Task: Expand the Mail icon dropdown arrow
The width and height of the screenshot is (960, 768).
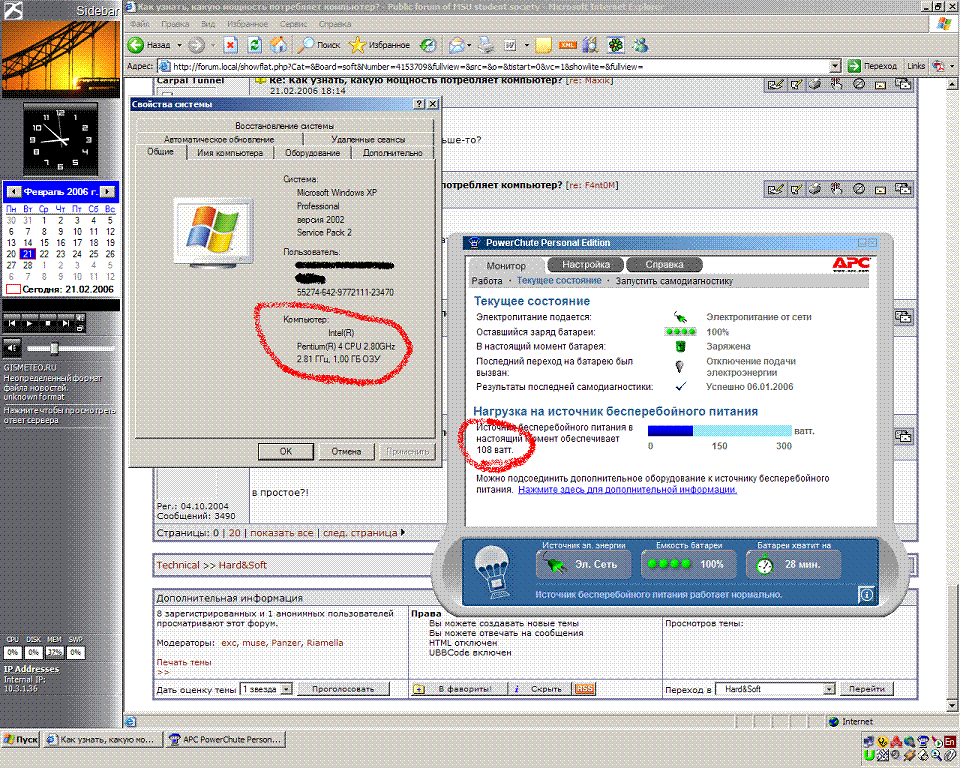Action: click(469, 45)
